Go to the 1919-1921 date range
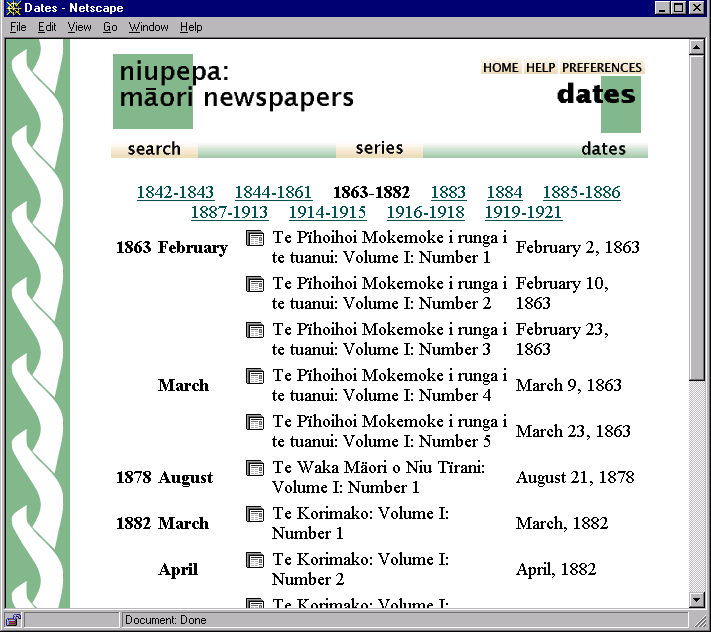This screenshot has height=632, width=711. (523, 212)
